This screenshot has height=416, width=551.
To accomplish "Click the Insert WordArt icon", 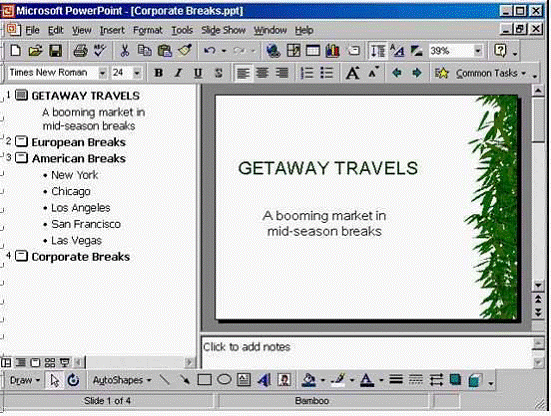I will pyautogui.click(x=264, y=380).
